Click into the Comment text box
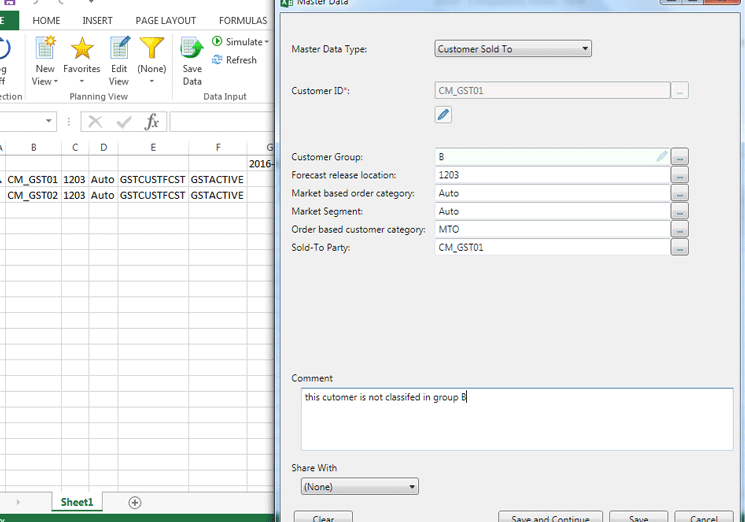Viewport: 745px width, 522px height. pyautogui.click(x=517, y=419)
